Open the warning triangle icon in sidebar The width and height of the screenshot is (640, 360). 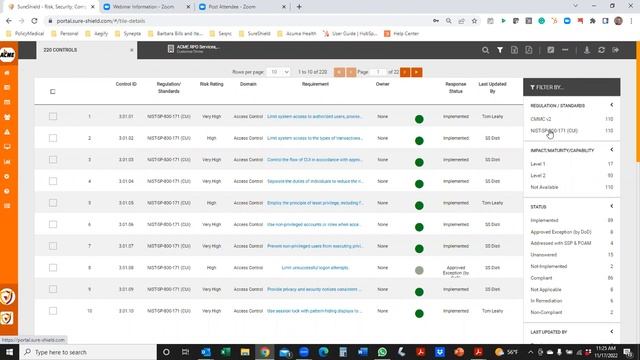click(7, 132)
